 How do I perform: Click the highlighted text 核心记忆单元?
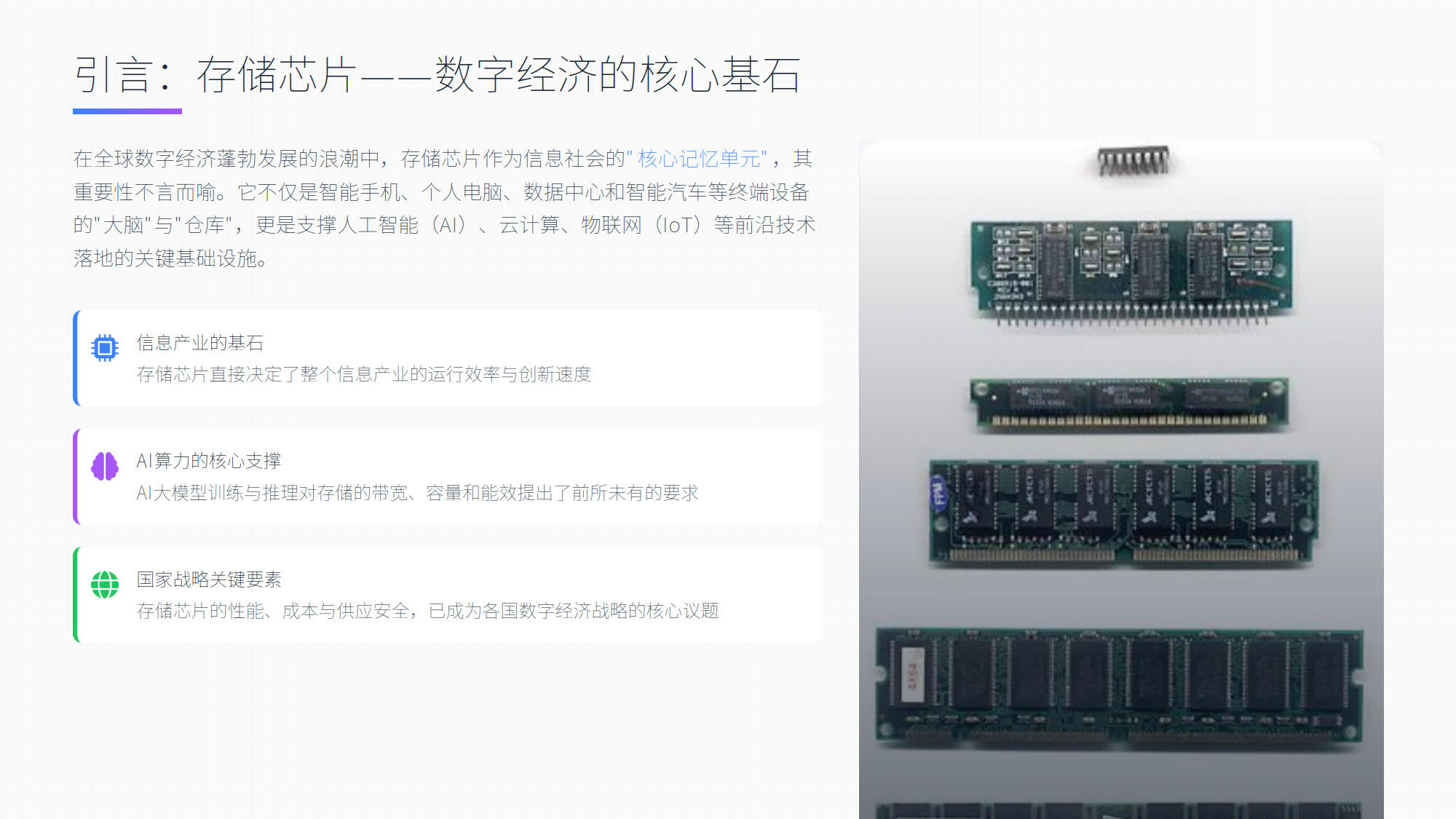coord(699,159)
